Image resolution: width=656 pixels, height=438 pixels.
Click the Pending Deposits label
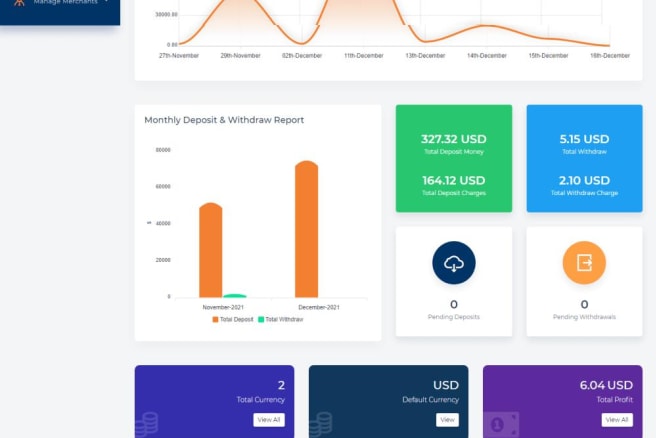454,317
